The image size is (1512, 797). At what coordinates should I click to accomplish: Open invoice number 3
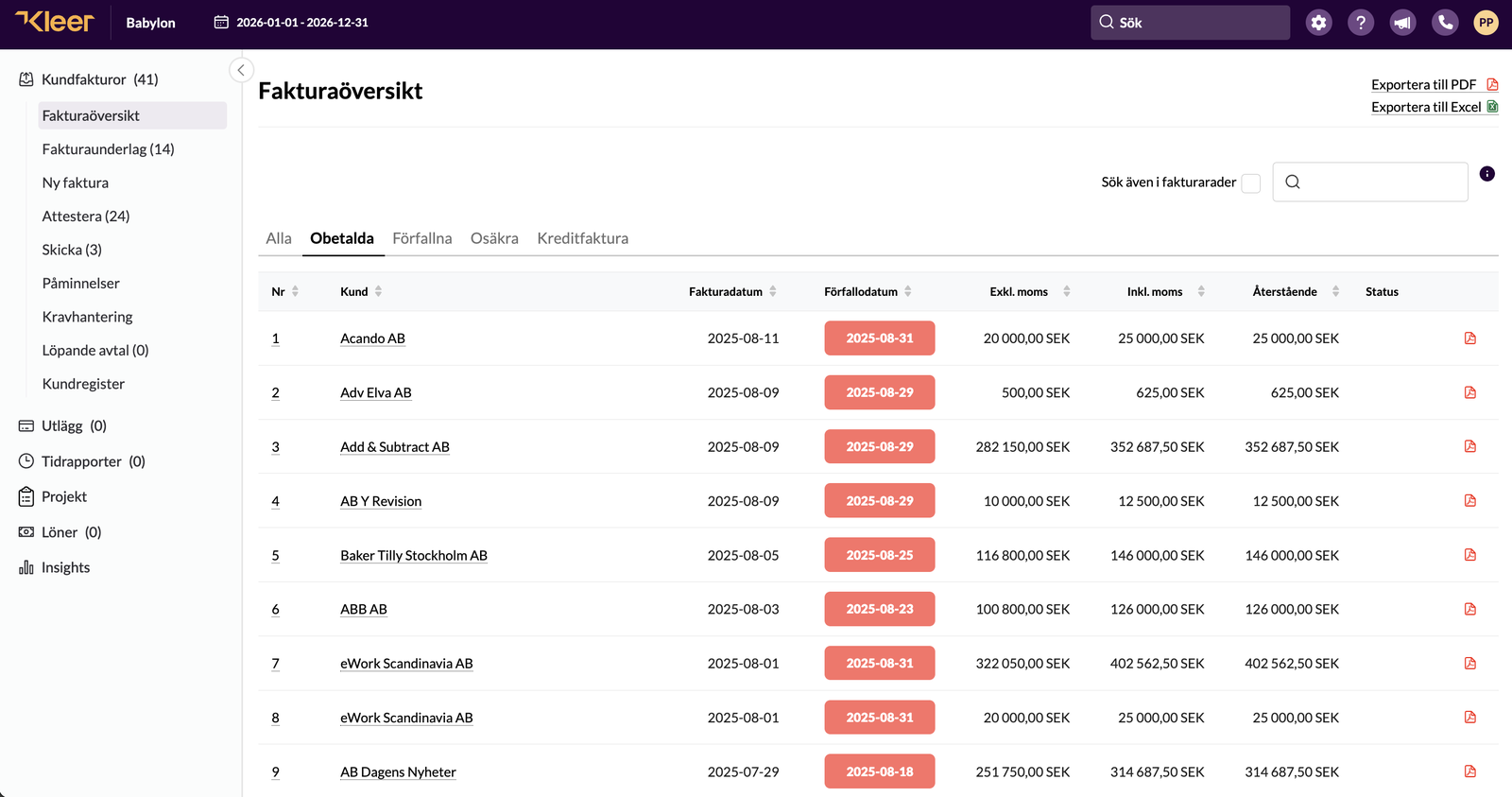pos(275,447)
